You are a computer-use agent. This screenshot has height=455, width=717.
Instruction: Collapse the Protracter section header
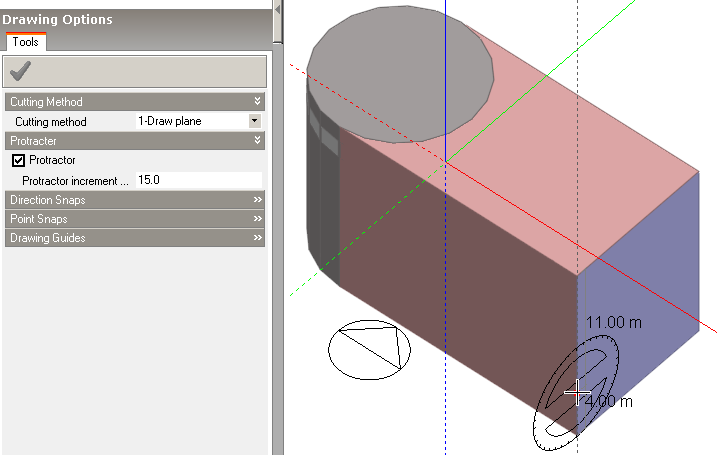[x=257, y=141]
